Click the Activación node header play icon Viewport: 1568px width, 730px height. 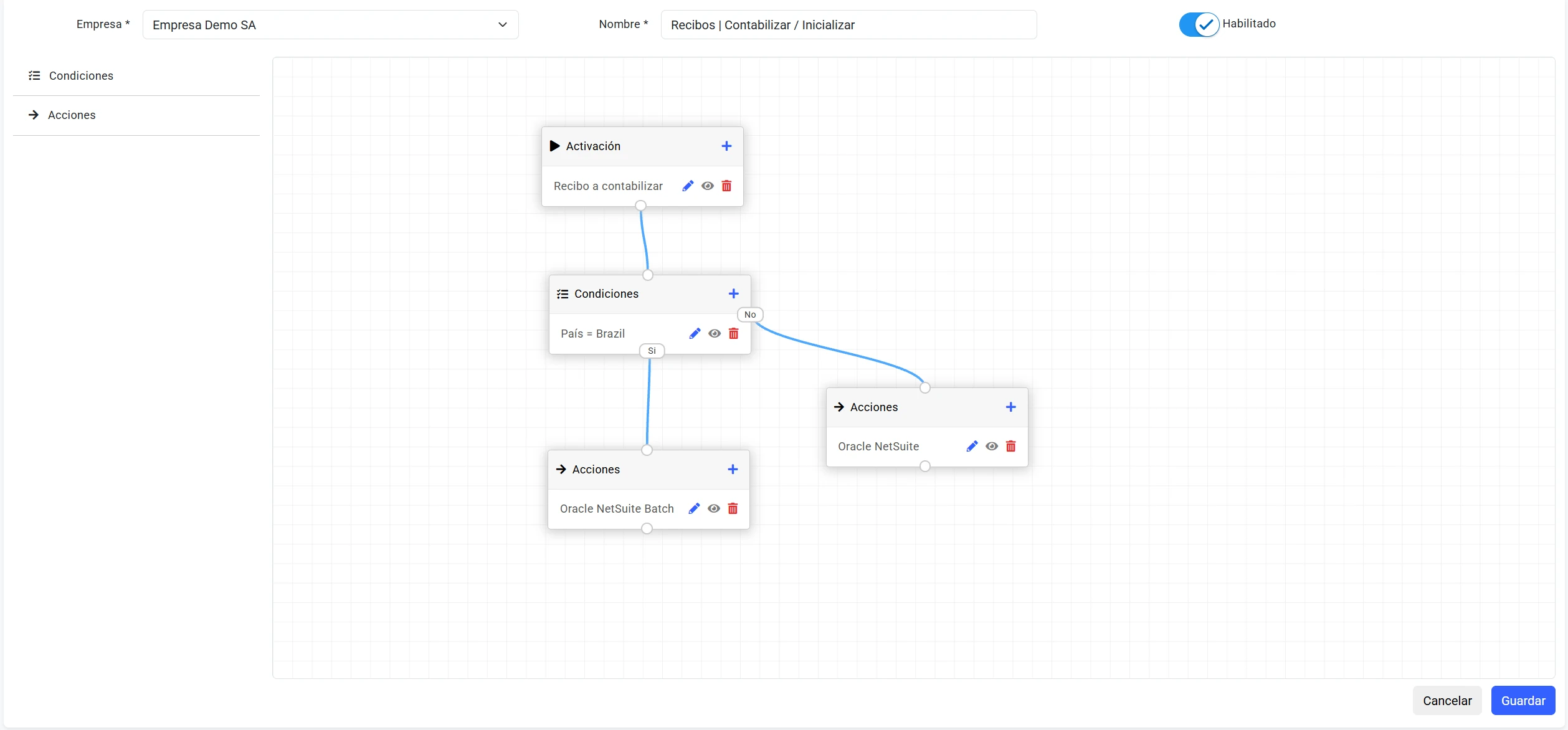click(554, 146)
